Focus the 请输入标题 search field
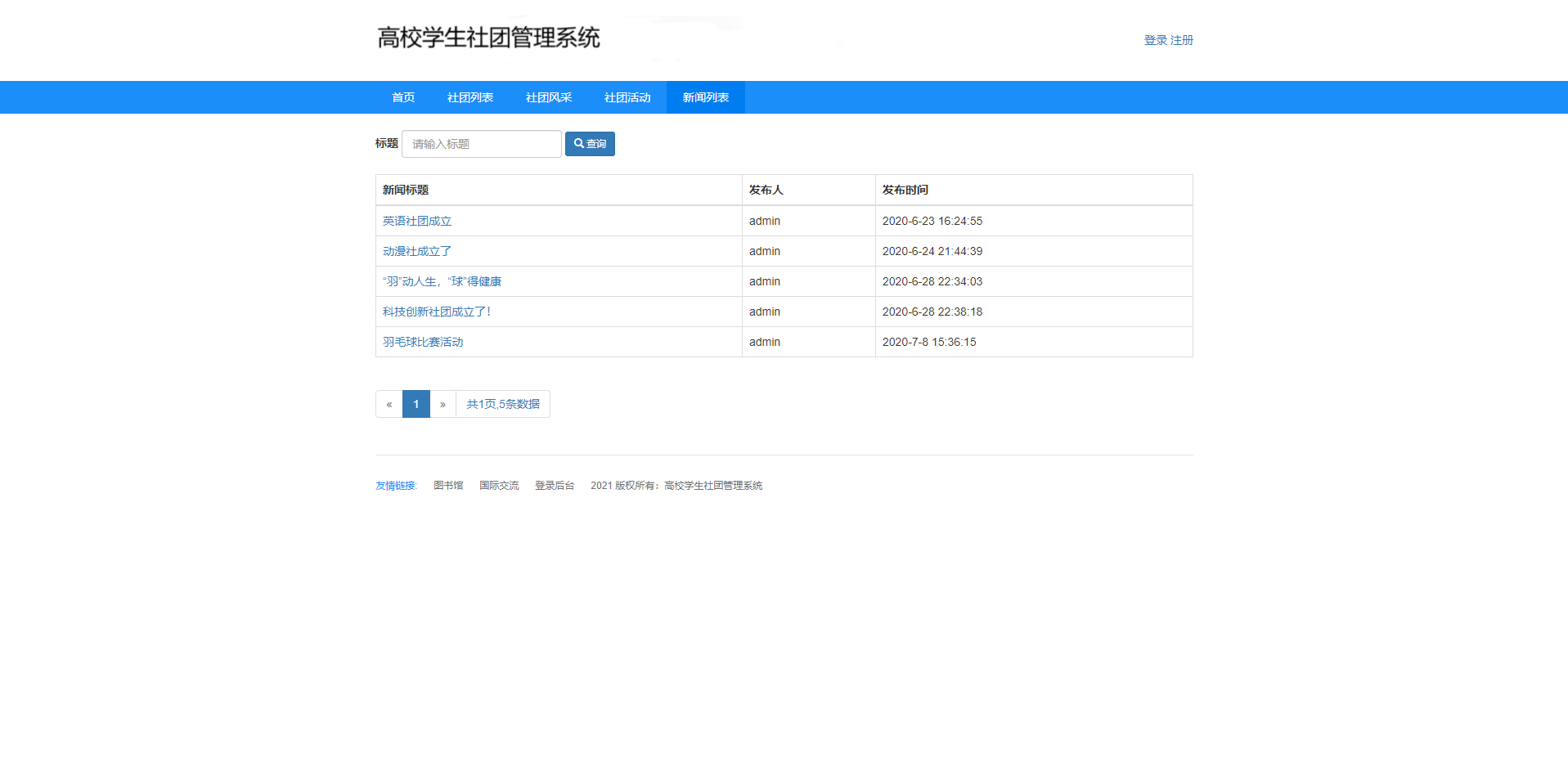Viewport: 1568px width, 758px height. tap(482, 144)
